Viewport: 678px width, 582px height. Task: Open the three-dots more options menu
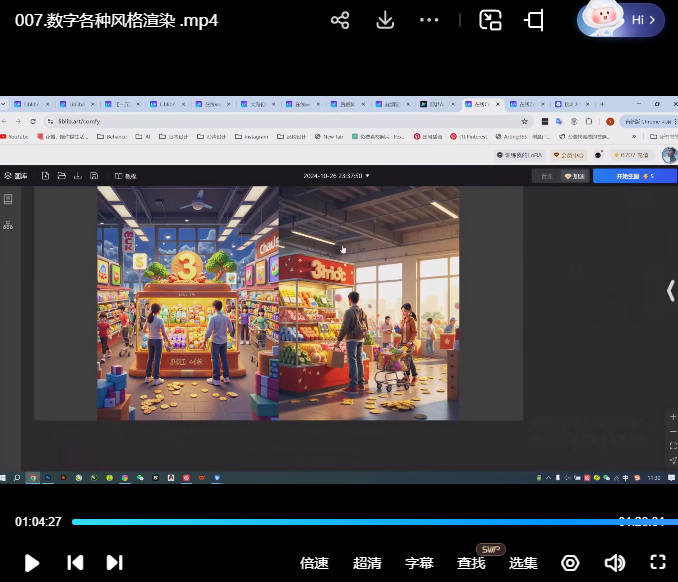click(429, 20)
